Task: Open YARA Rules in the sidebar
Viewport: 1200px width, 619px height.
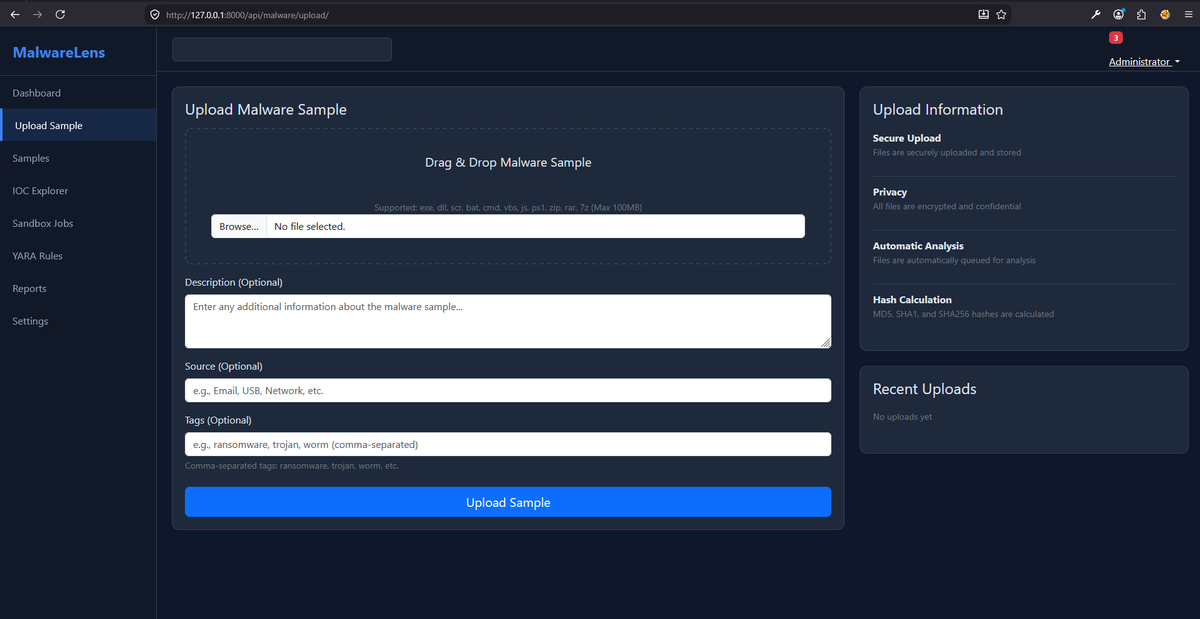Action: [x=78, y=256]
